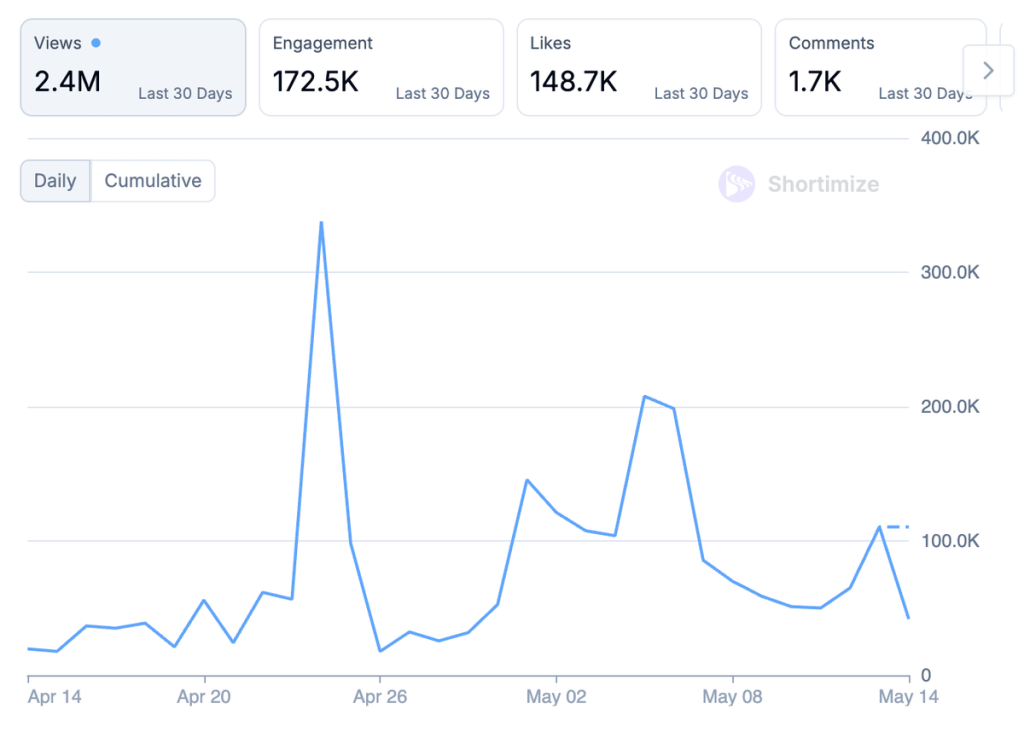Click the chart peak near 200K

tap(645, 397)
